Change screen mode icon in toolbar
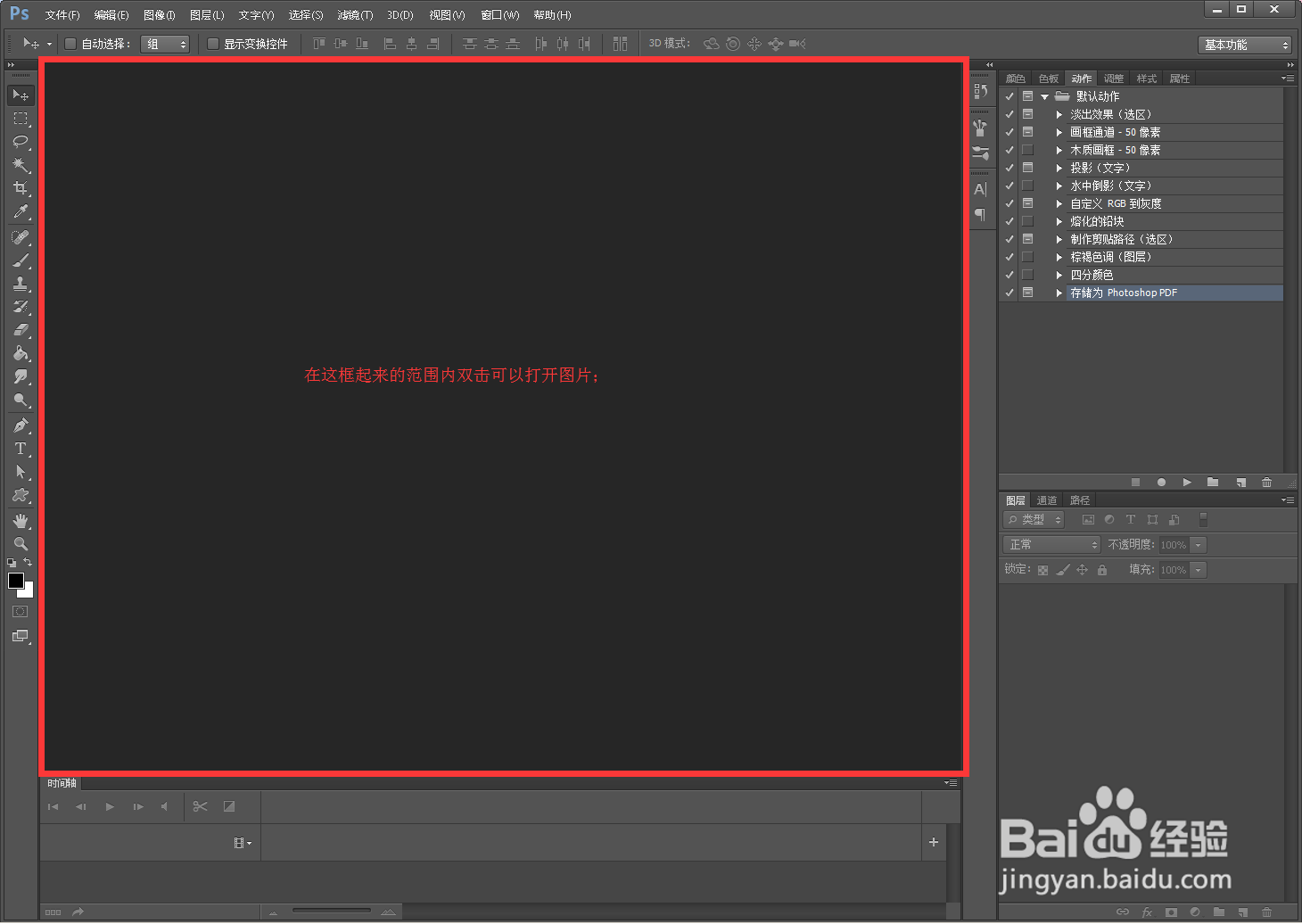 pyautogui.click(x=20, y=636)
